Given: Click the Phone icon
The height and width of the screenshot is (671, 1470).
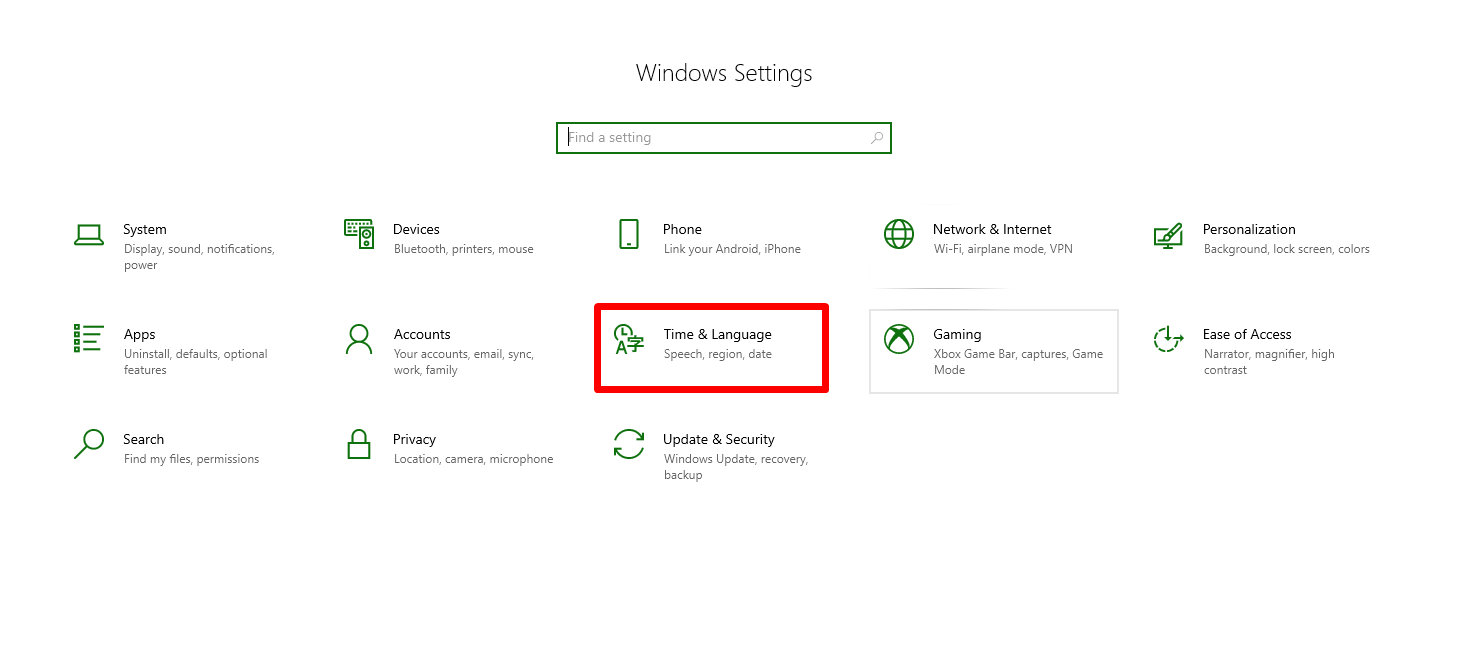Looking at the screenshot, I should coord(629,234).
